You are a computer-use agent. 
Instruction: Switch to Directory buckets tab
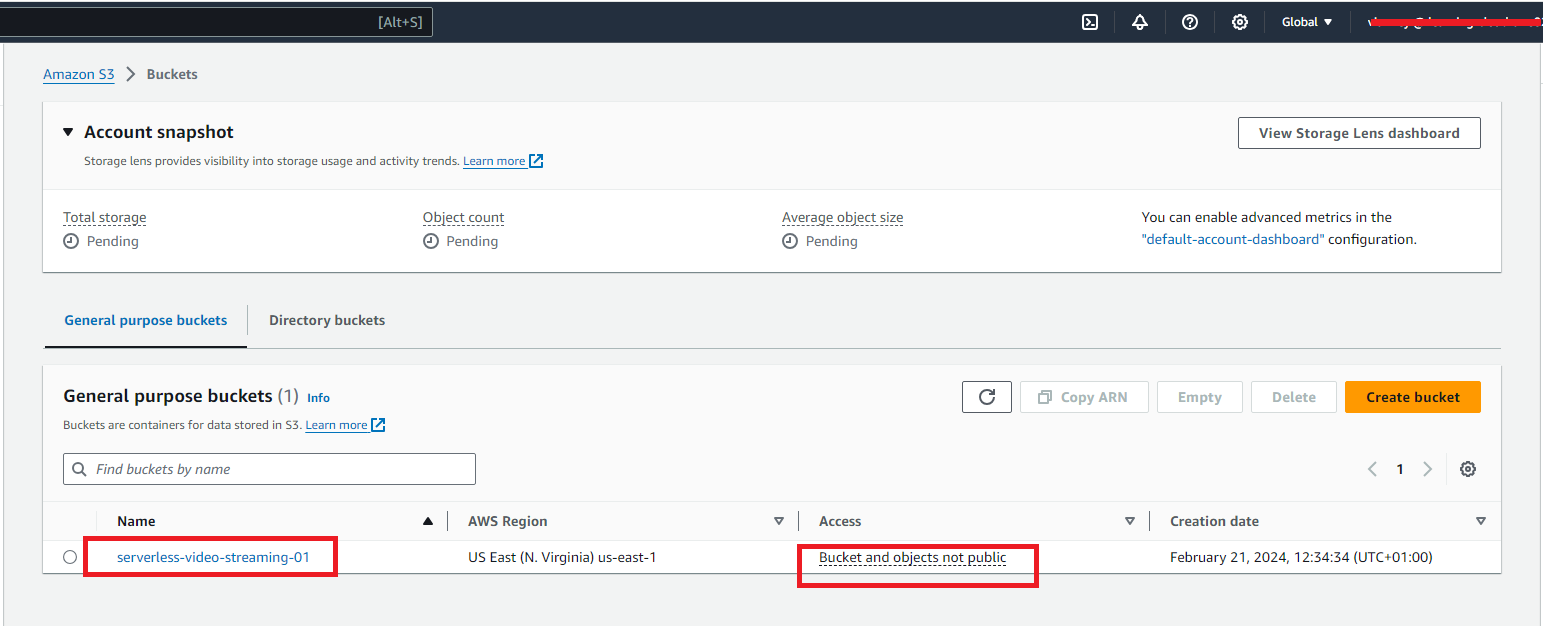click(327, 320)
